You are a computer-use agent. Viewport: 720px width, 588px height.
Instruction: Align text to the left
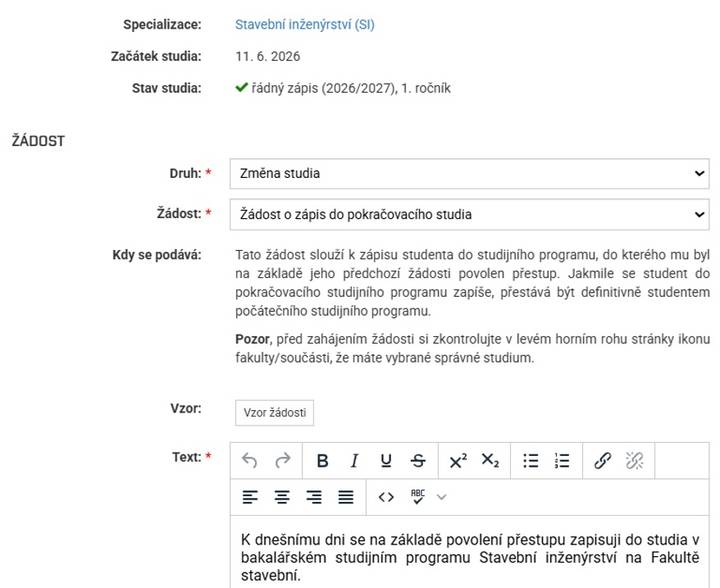click(250, 497)
